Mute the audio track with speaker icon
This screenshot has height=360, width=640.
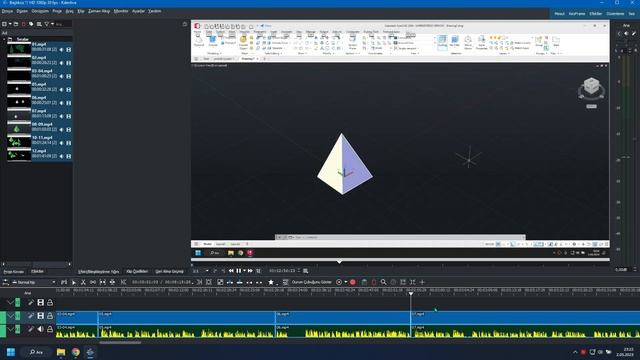click(x=40, y=329)
